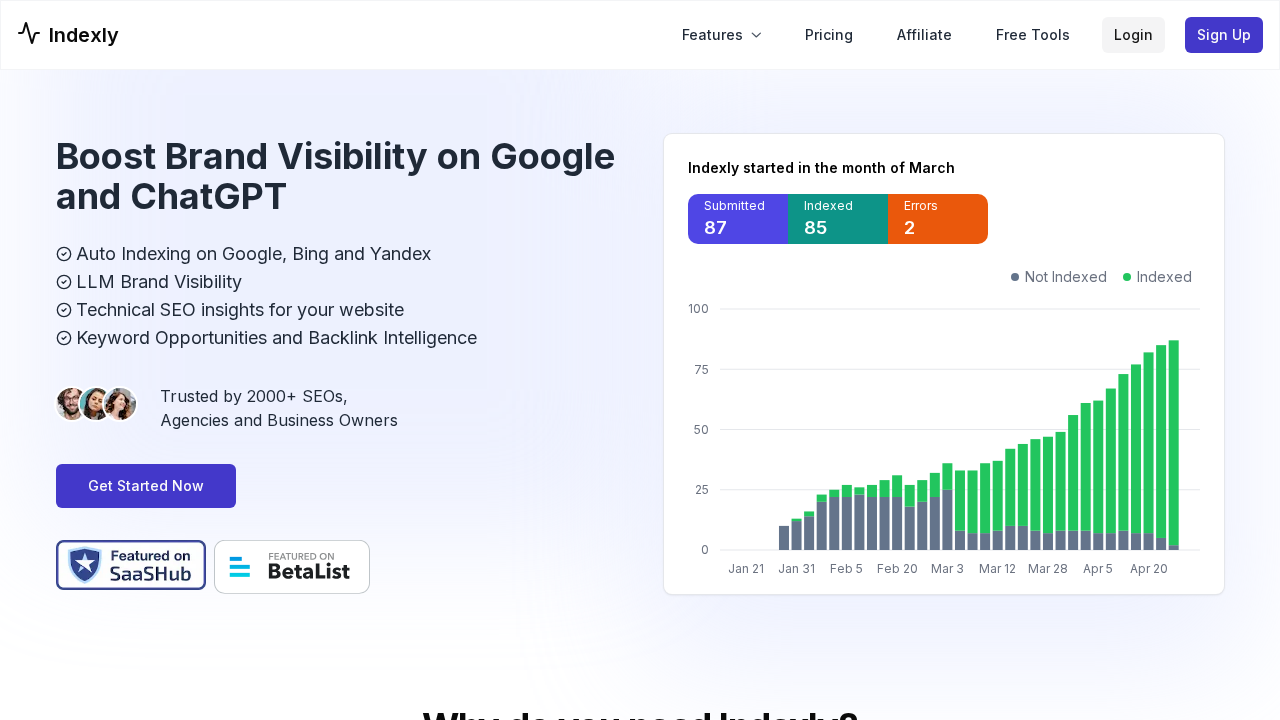
Task: Select the Submitted stat segment
Action: tap(738, 218)
